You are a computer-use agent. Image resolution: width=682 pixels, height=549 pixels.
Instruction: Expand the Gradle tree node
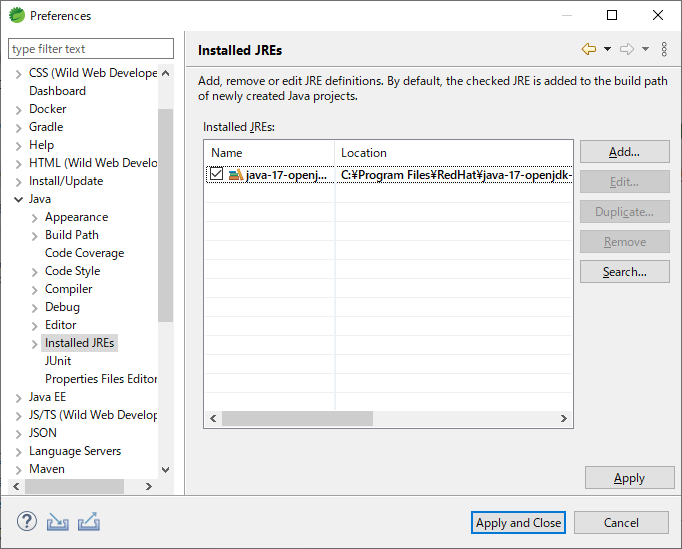tap(18, 128)
